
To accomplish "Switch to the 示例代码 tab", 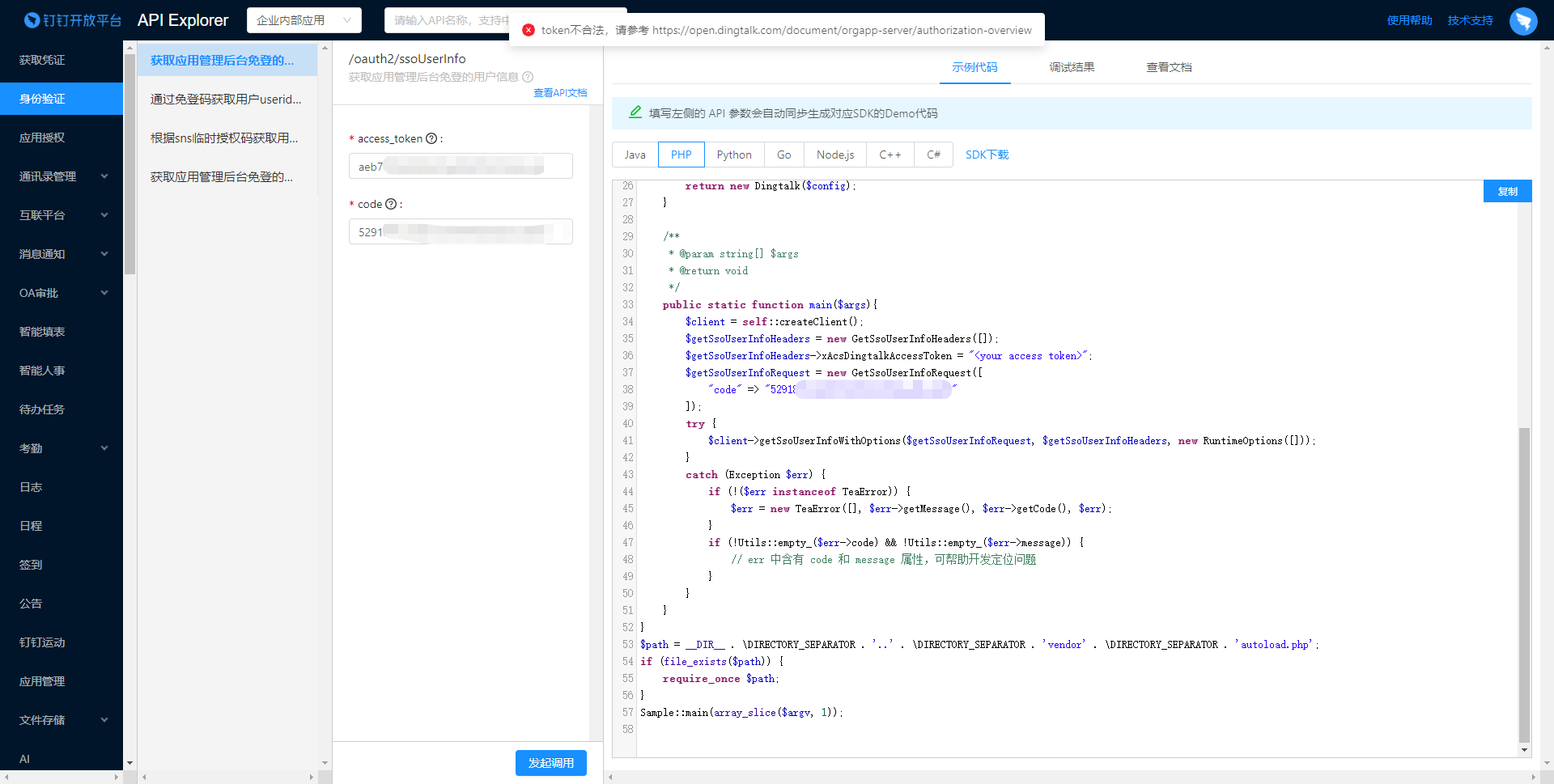I will tap(974, 67).
